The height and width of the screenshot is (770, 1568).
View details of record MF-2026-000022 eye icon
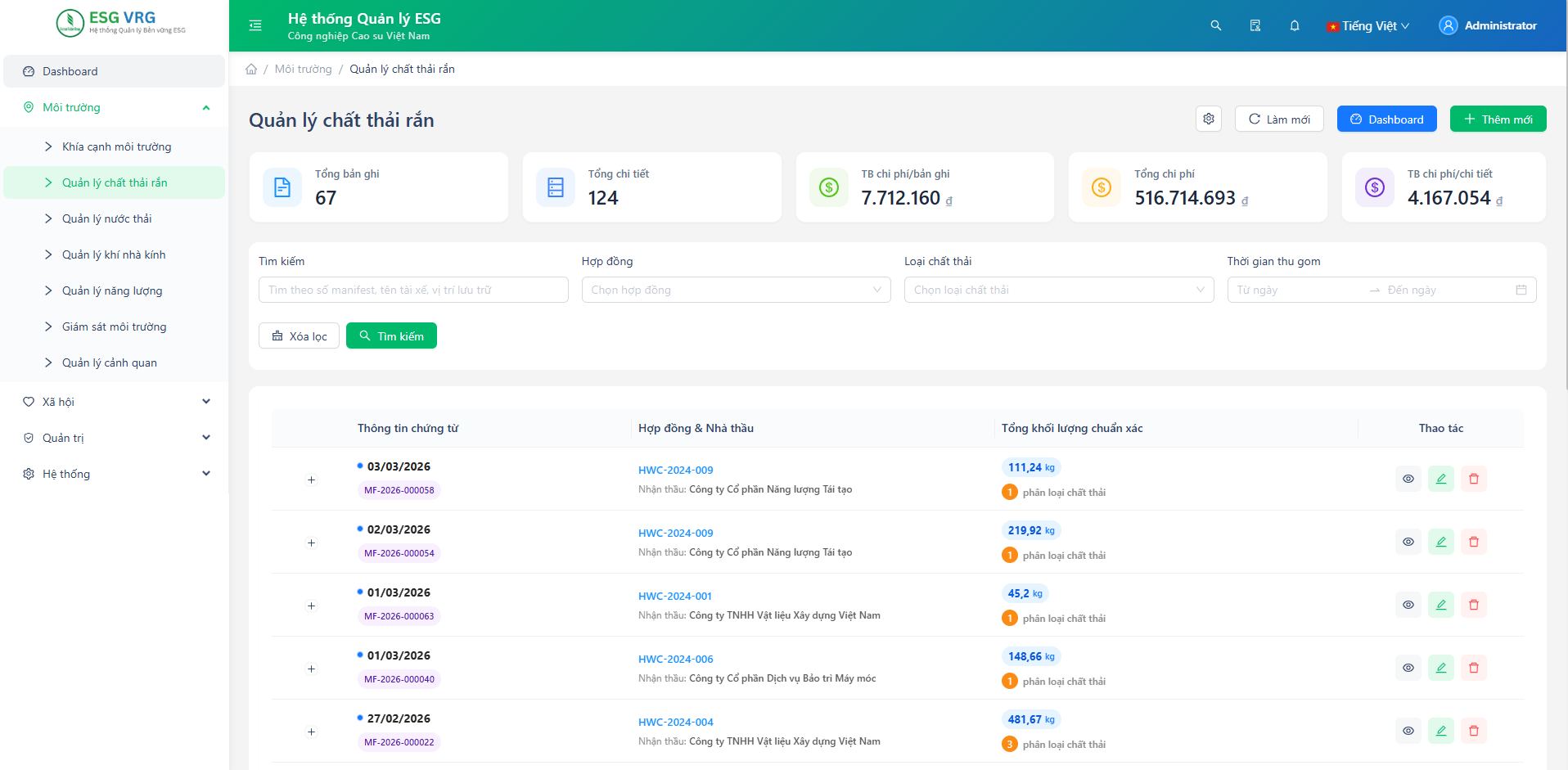[1408, 731]
